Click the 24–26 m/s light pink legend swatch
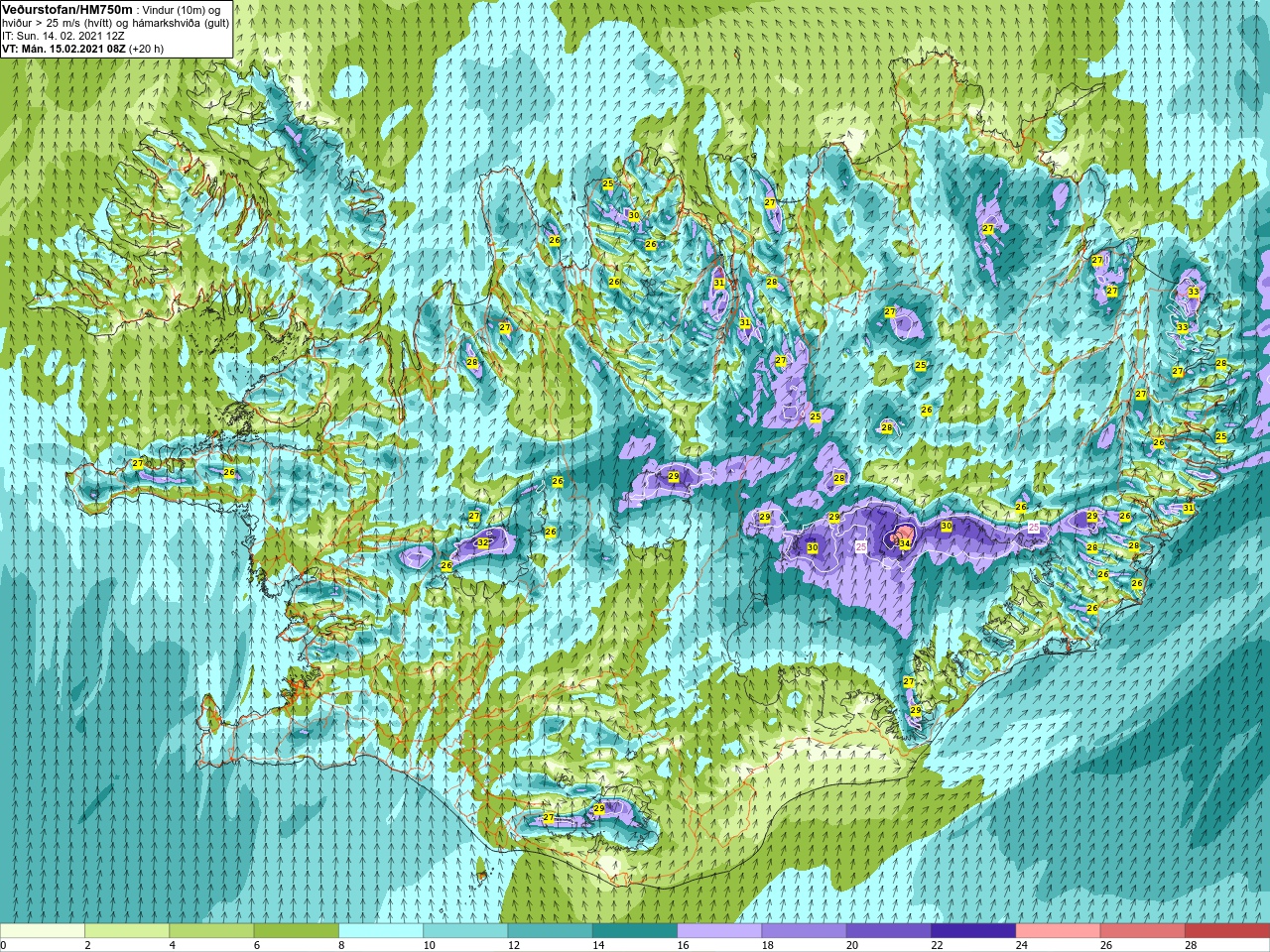The height and width of the screenshot is (952, 1270). point(1059,931)
